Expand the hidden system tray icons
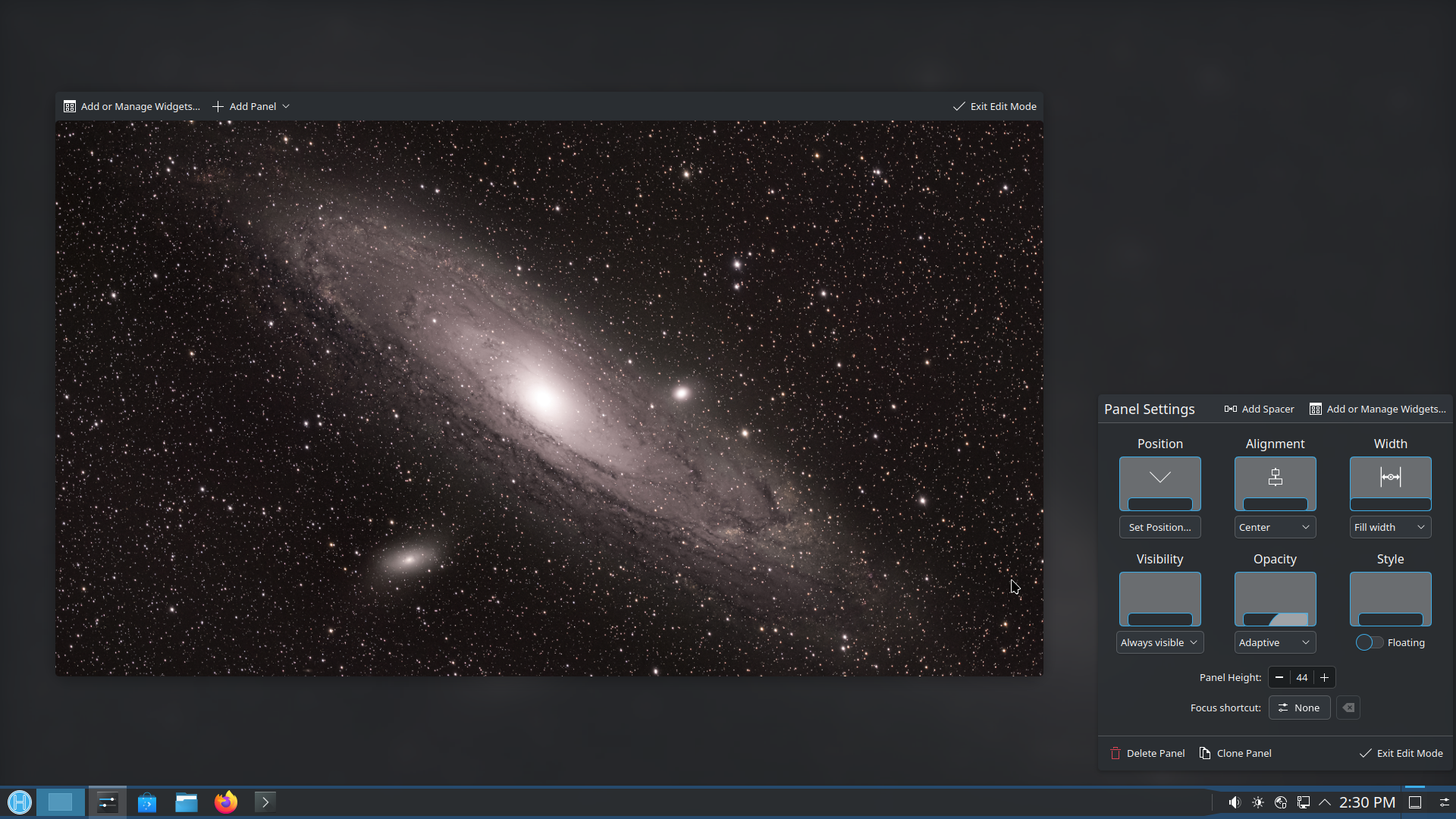The width and height of the screenshot is (1456, 819). click(x=1325, y=802)
